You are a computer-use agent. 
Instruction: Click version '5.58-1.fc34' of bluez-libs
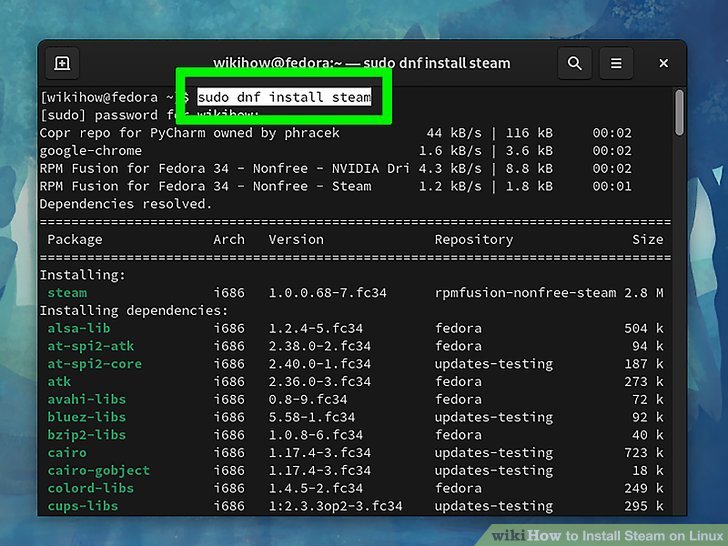(x=312, y=417)
